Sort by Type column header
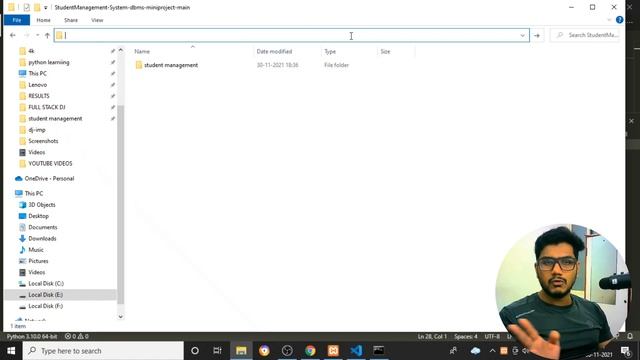Image resolution: width=640 pixels, height=360 pixels. [x=330, y=51]
